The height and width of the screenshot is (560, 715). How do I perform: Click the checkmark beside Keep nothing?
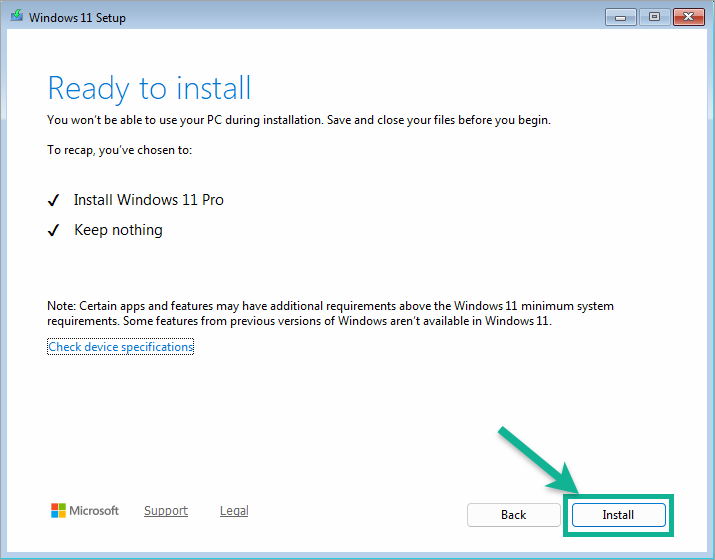[x=53, y=230]
